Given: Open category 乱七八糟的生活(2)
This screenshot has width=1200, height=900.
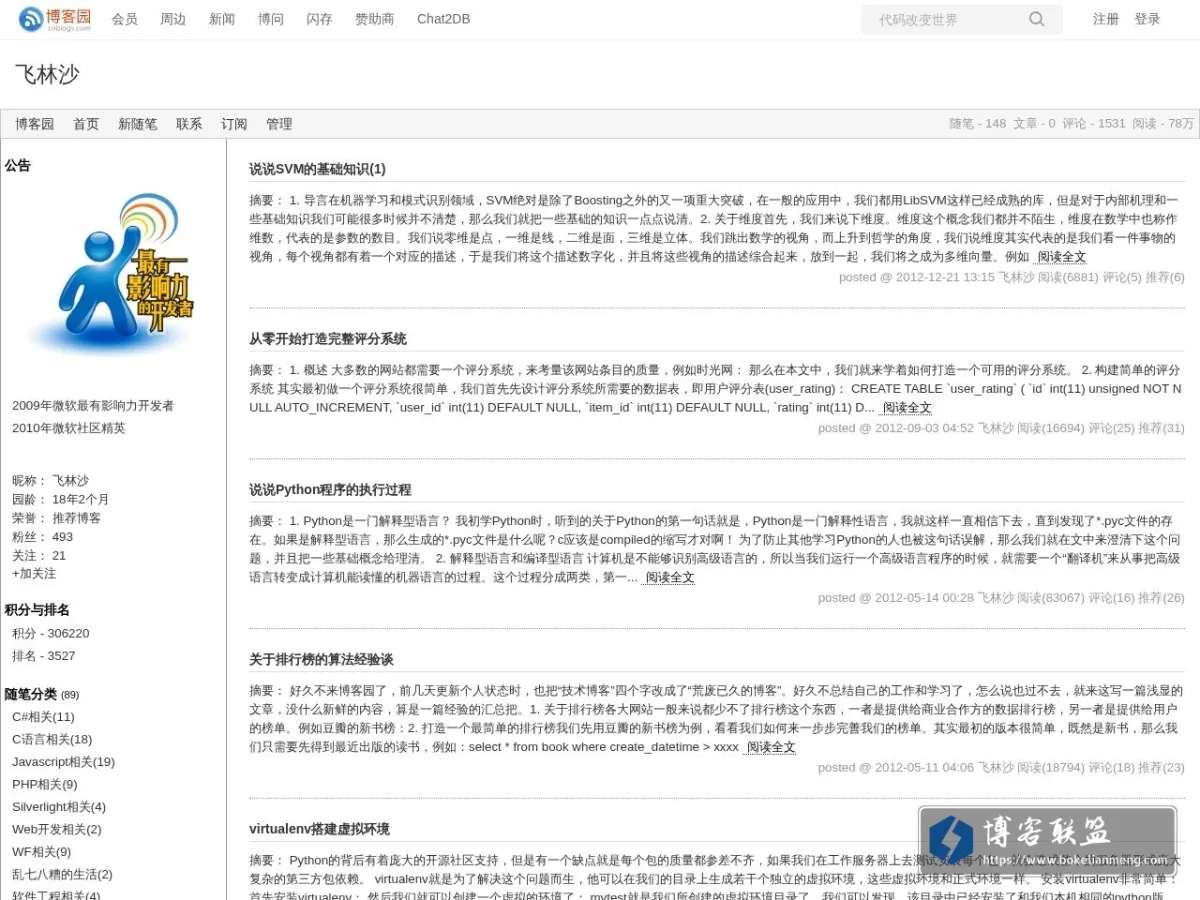Looking at the screenshot, I should (62, 874).
